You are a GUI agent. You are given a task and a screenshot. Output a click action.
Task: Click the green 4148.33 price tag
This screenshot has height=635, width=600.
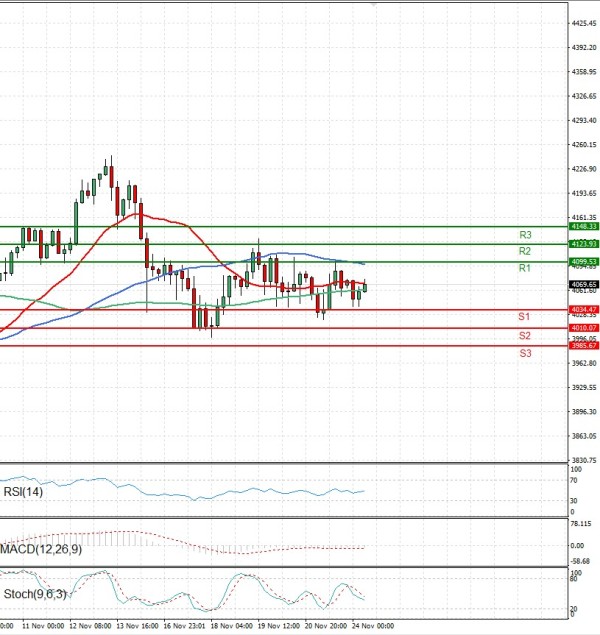(583, 227)
